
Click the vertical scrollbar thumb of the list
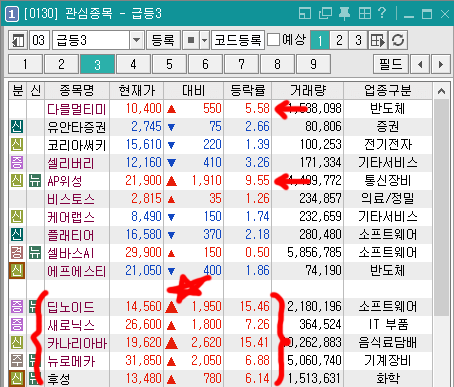pos(442,207)
